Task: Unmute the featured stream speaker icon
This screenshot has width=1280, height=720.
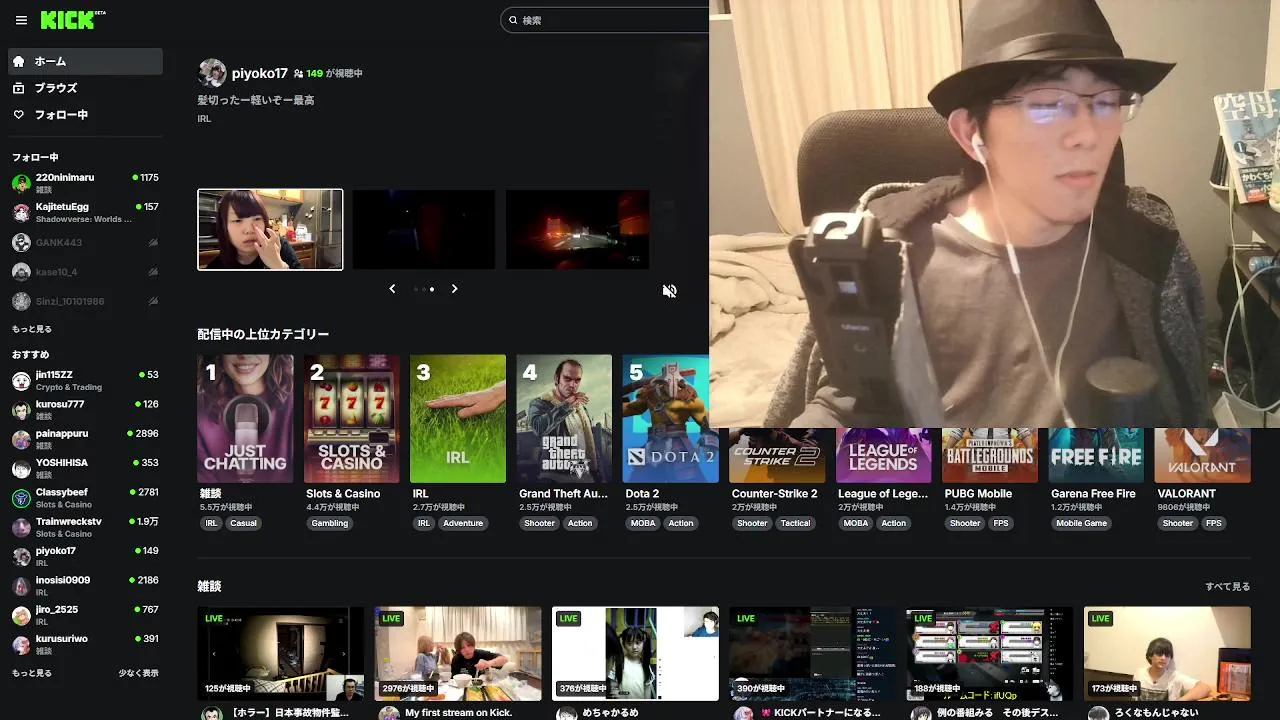Action: pos(670,291)
